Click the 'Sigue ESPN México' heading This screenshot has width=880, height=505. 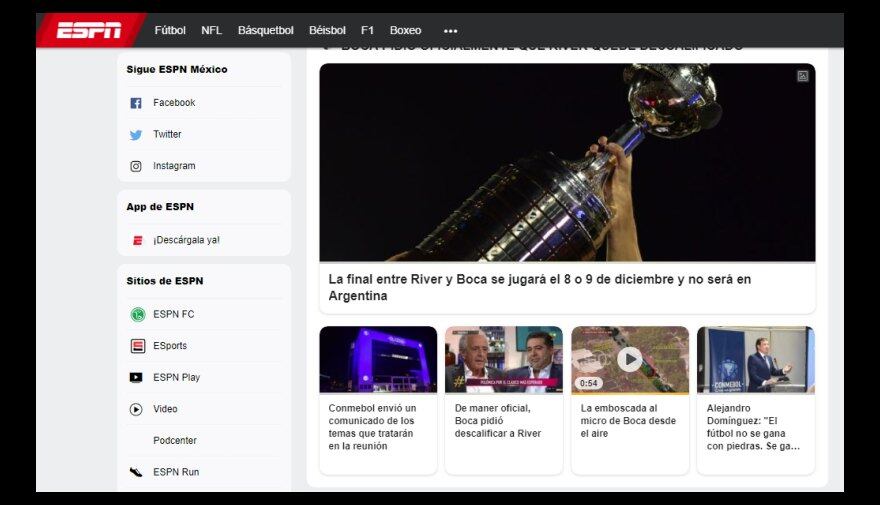(x=177, y=69)
